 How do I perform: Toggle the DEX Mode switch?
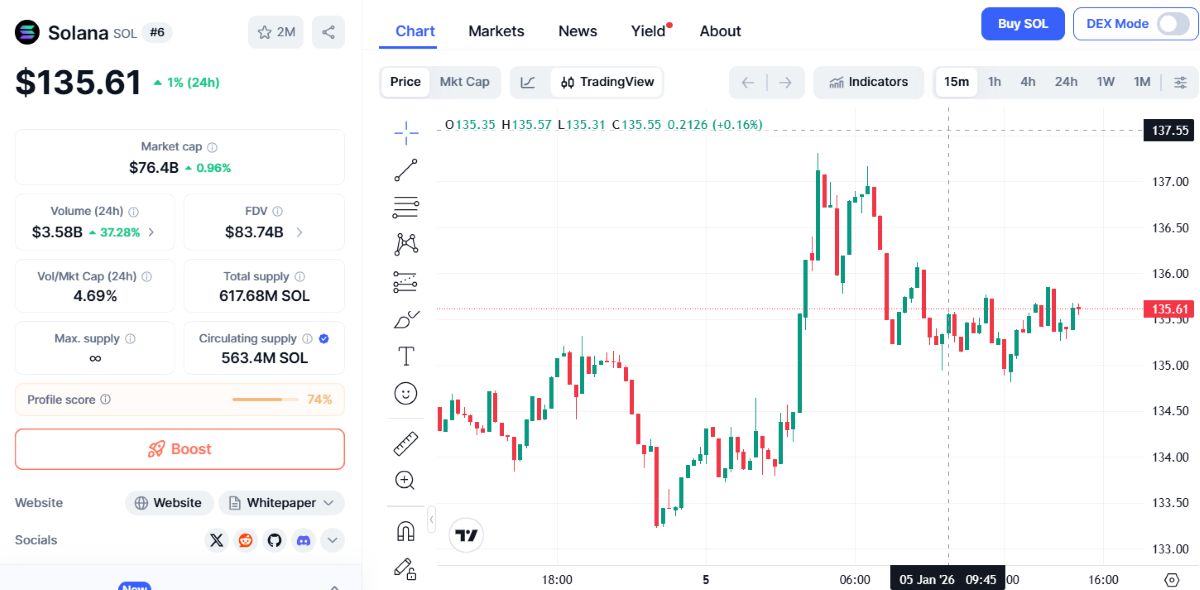point(1172,24)
